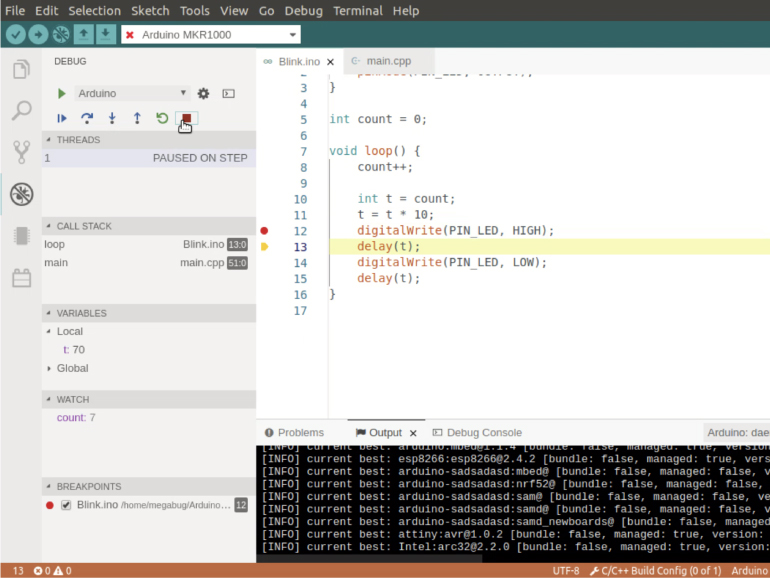Switch to the Problems panel tab
This screenshot has width=770, height=578.
coord(294,433)
